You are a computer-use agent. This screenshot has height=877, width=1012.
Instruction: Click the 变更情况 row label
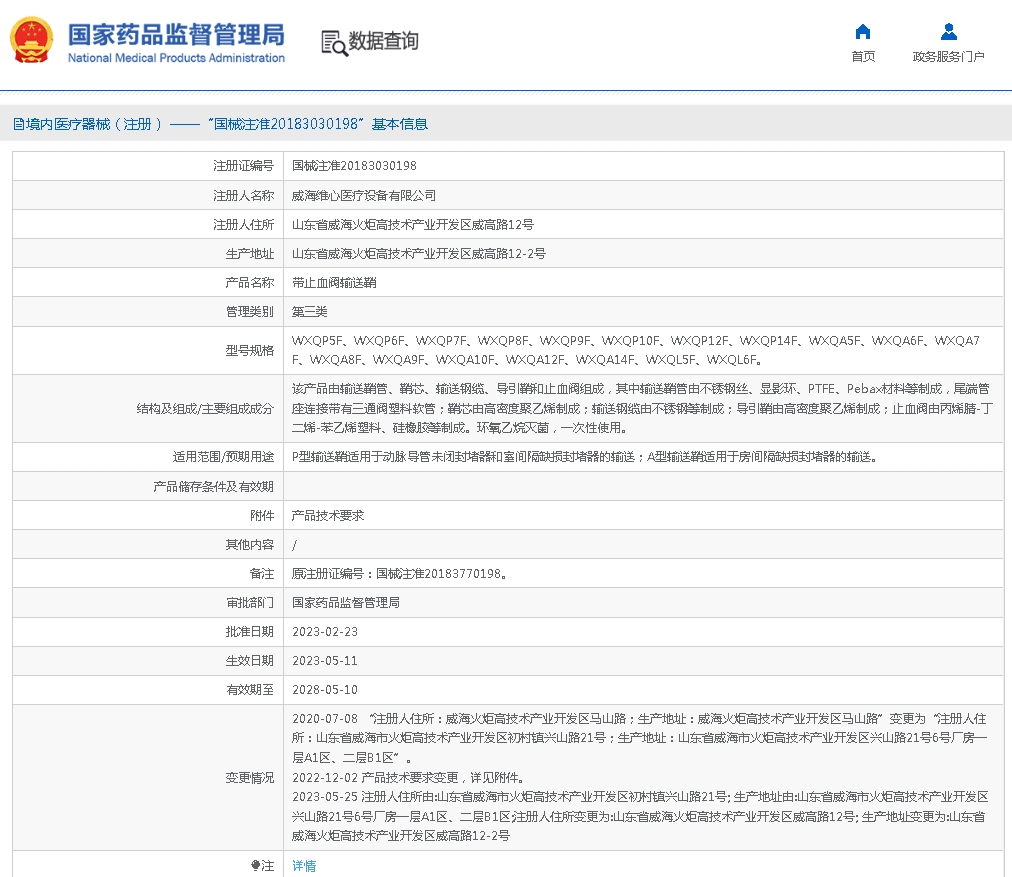click(x=249, y=778)
